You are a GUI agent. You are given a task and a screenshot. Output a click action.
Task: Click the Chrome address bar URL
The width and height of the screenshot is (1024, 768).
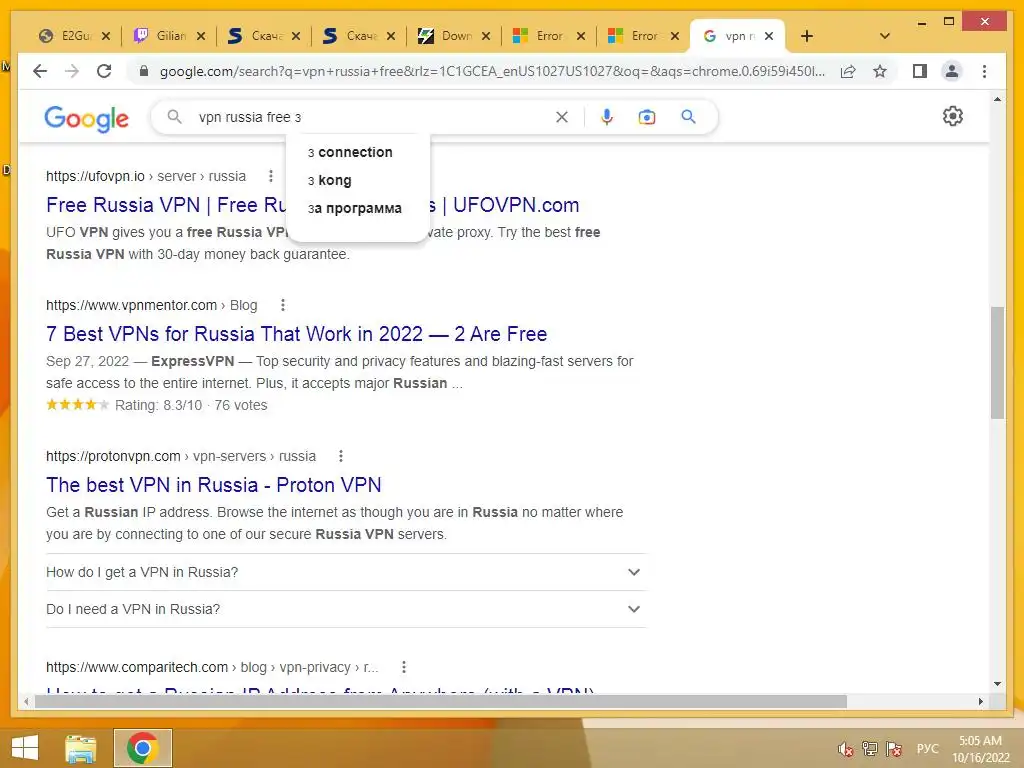pos(492,71)
